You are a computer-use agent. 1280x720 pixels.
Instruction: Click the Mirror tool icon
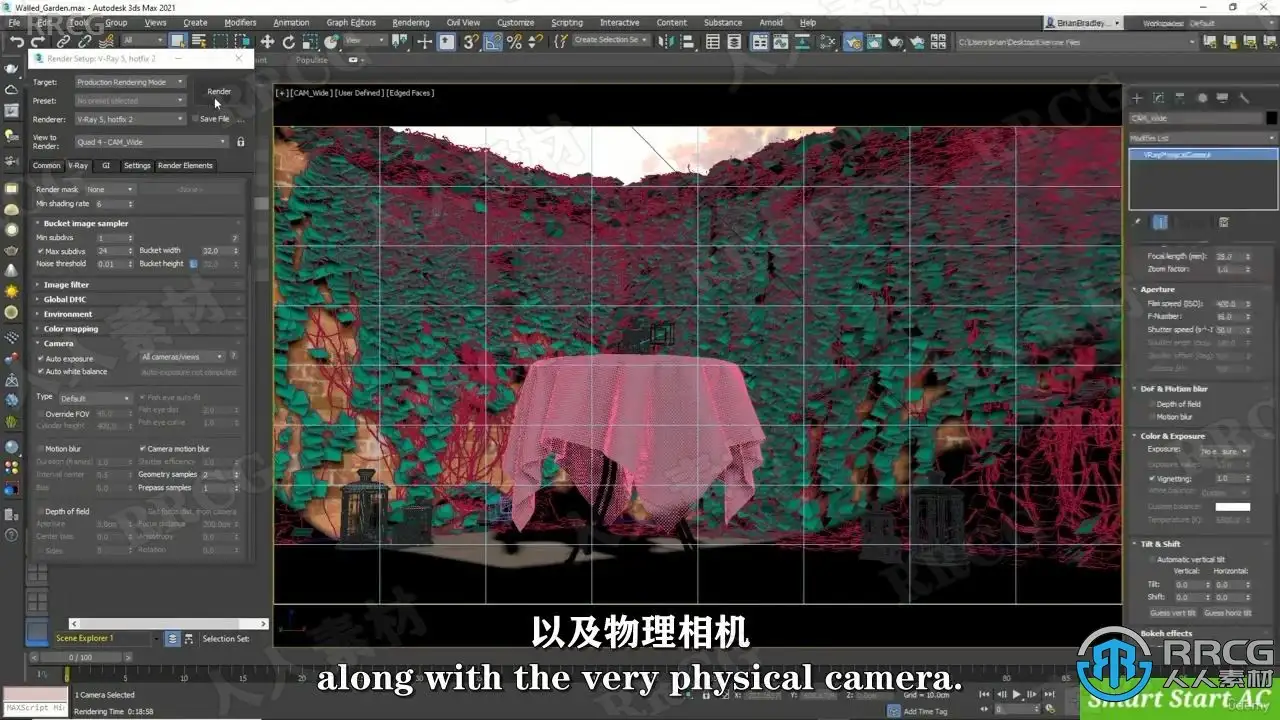coord(668,41)
